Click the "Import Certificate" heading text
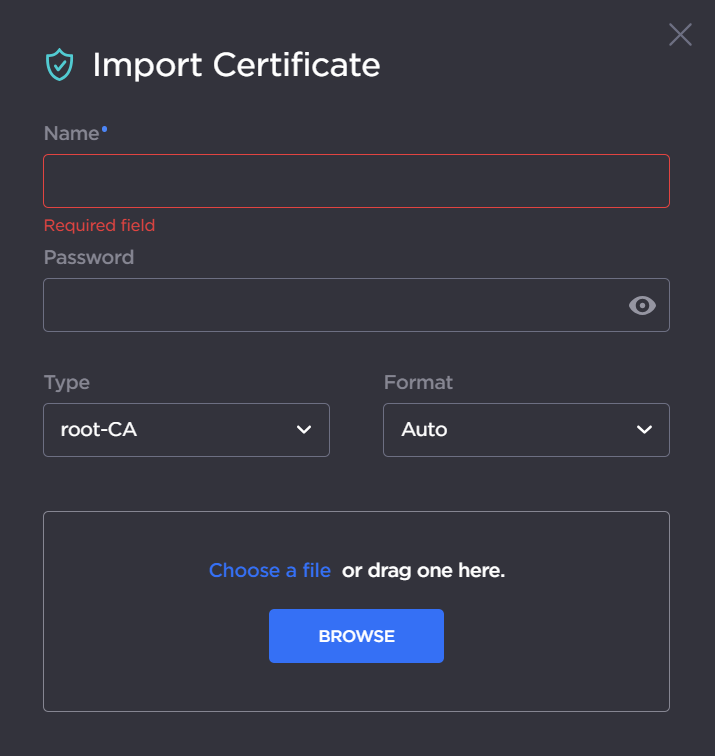The height and width of the screenshot is (756, 715). (x=236, y=65)
